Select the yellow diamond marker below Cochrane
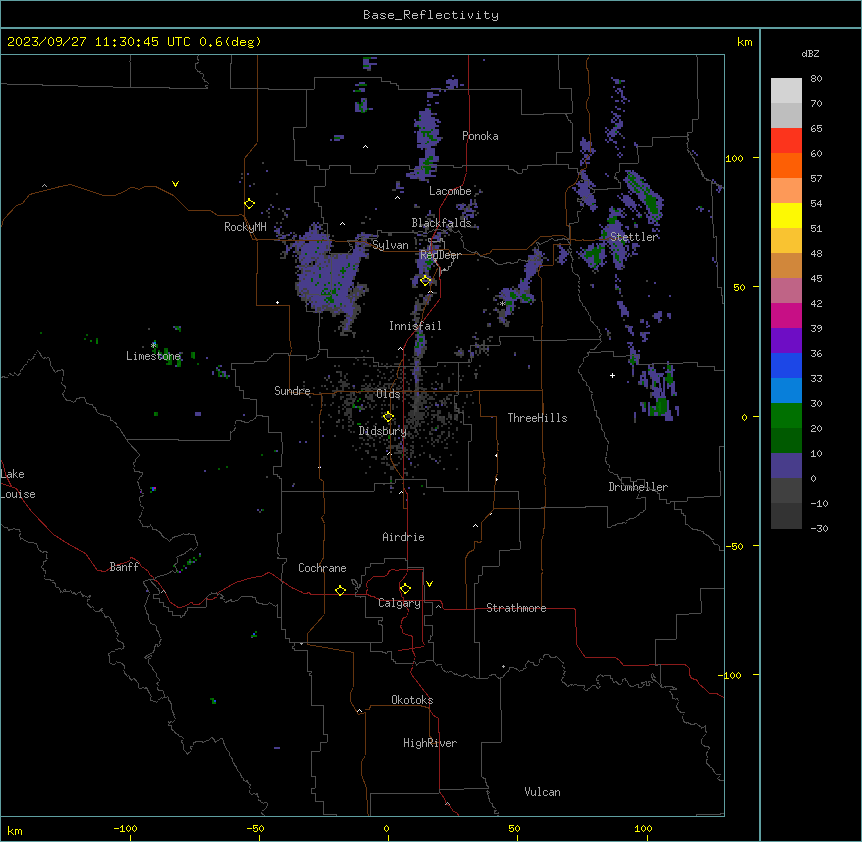862x842 pixels. pyautogui.click(x=340, y=590)
